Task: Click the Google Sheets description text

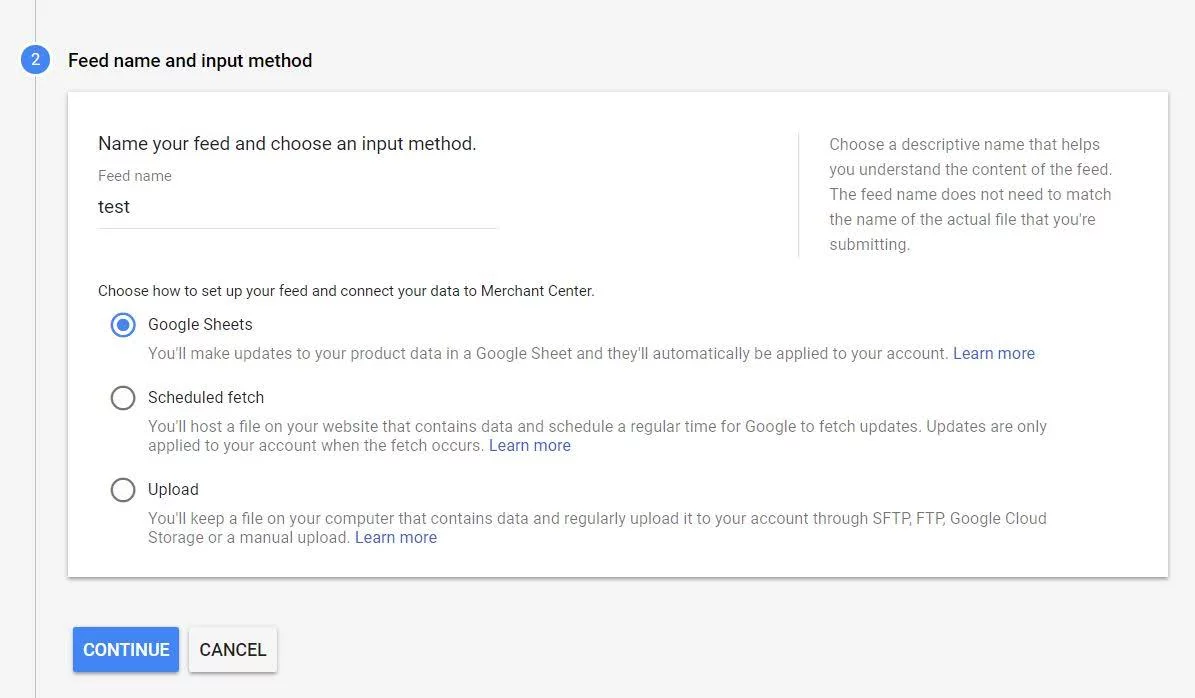Action: [547, 353]
